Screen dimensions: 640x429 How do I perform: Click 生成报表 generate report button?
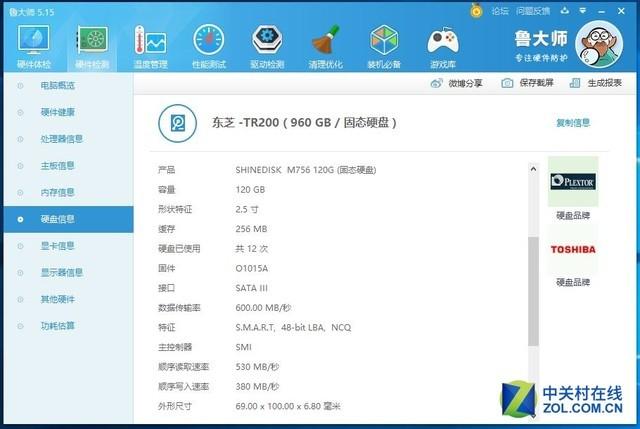[596, 83]
